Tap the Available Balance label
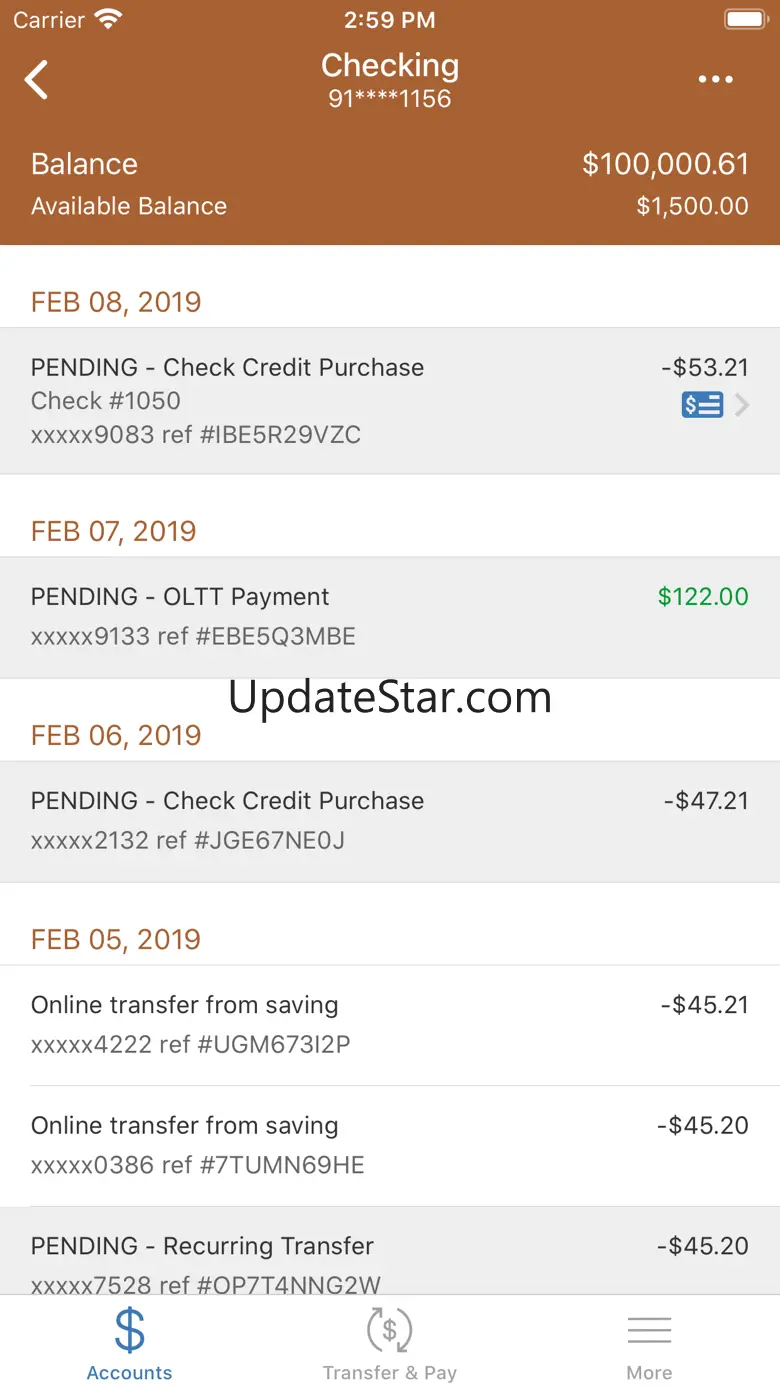780x1387 pixels. click(x=129, y=206)
